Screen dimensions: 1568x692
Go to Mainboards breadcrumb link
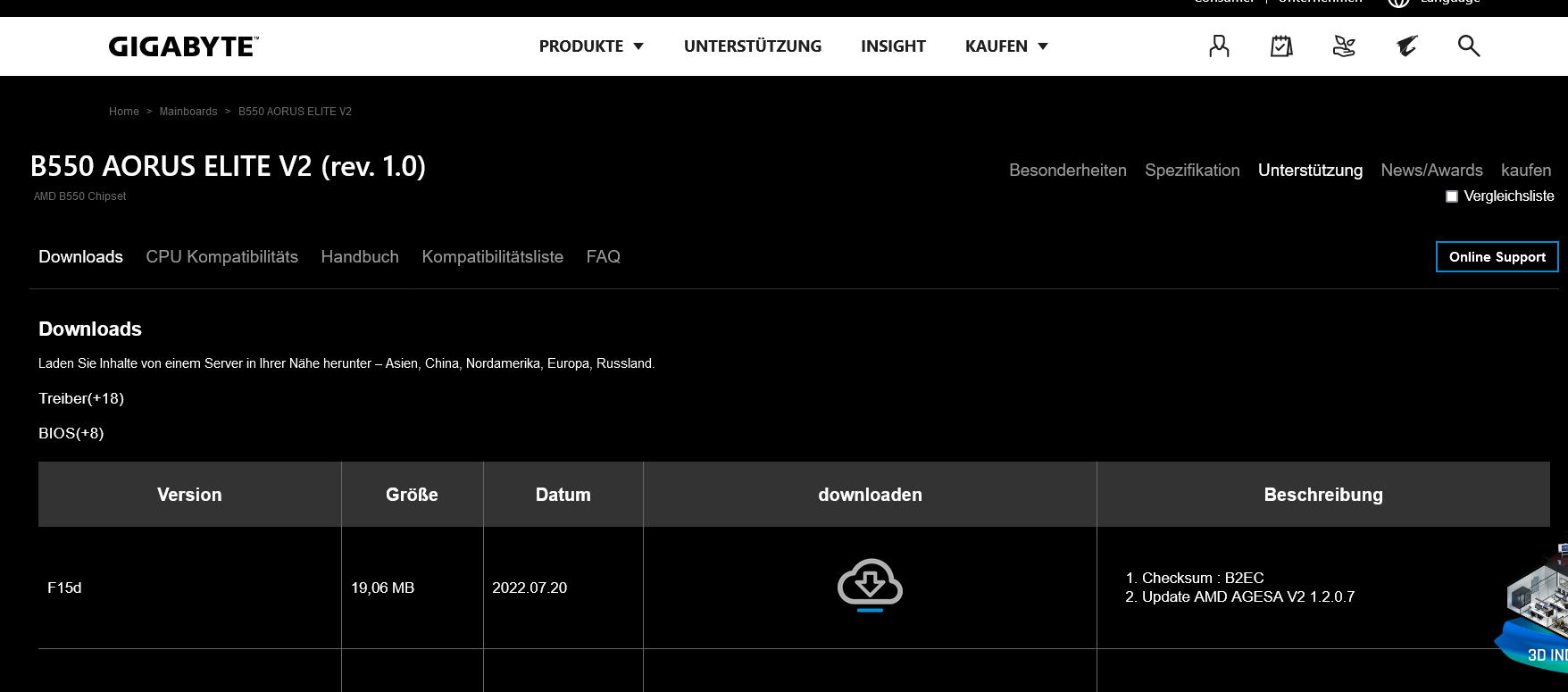[x=188, y=112]
